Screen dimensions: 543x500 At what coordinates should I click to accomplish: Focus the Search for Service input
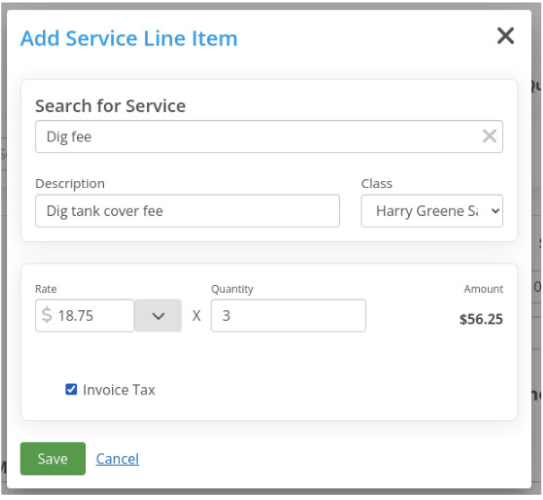click(269, 136)
